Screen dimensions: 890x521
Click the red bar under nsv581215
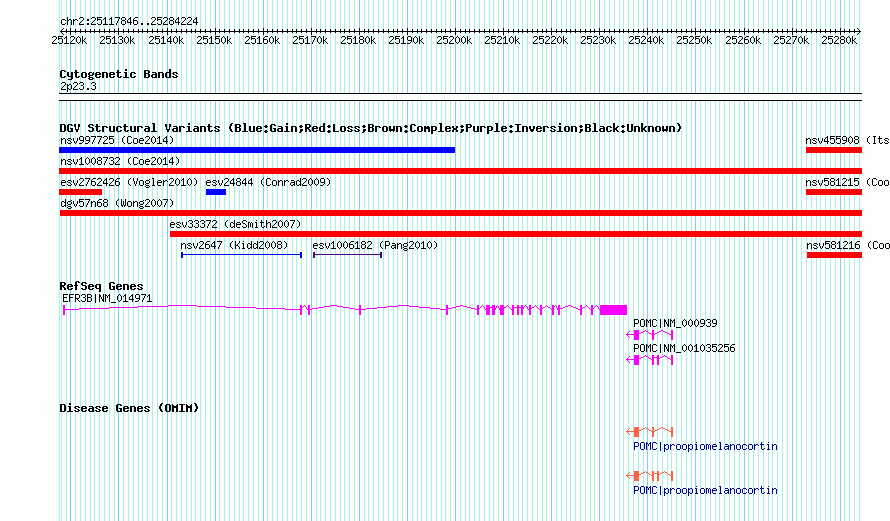pyautogui.click(x=834, y=192)
